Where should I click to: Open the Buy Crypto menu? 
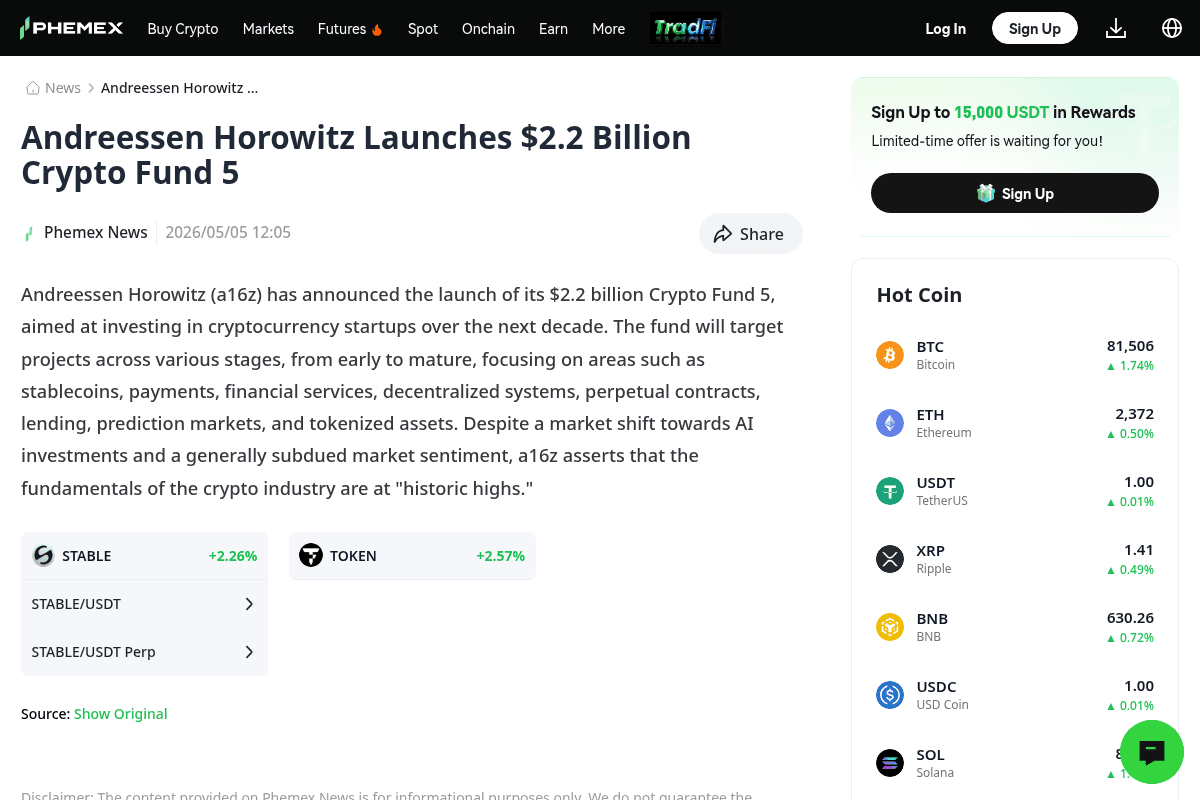183,29
